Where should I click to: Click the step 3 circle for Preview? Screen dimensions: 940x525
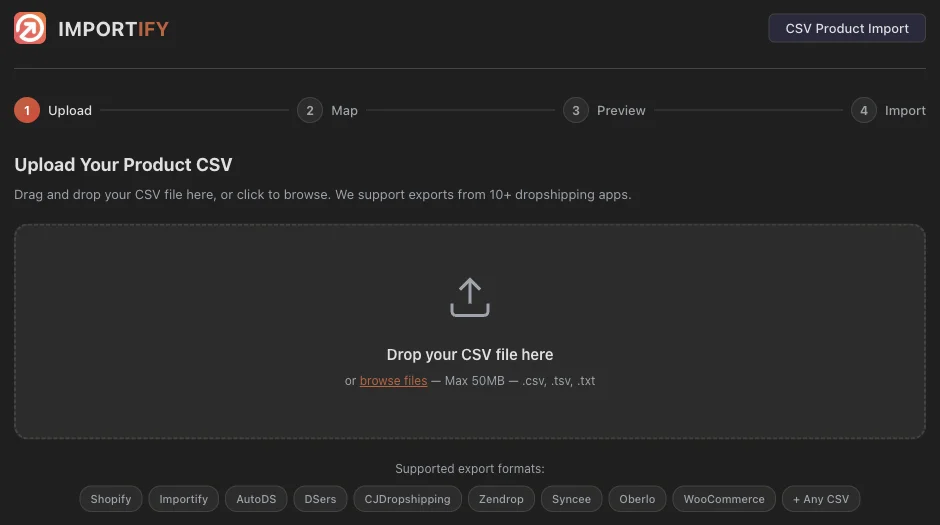pyautogui.click(x=576, y=110)
